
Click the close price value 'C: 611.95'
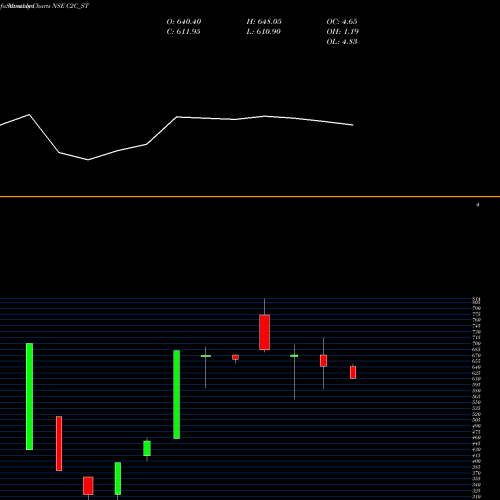pos(183,32)
